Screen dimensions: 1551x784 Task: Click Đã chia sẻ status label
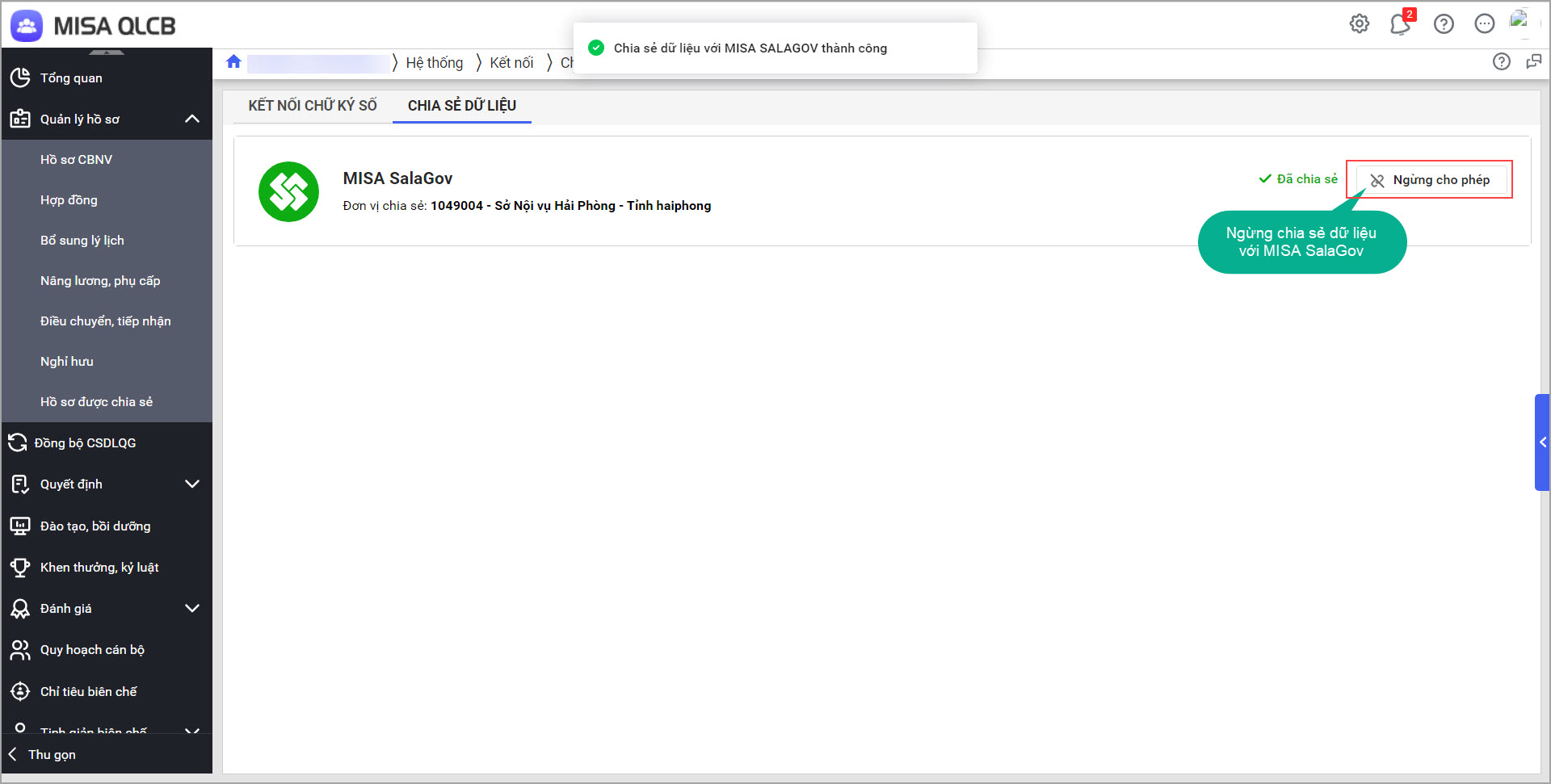pyautogui.click(x=1298, y=179)
